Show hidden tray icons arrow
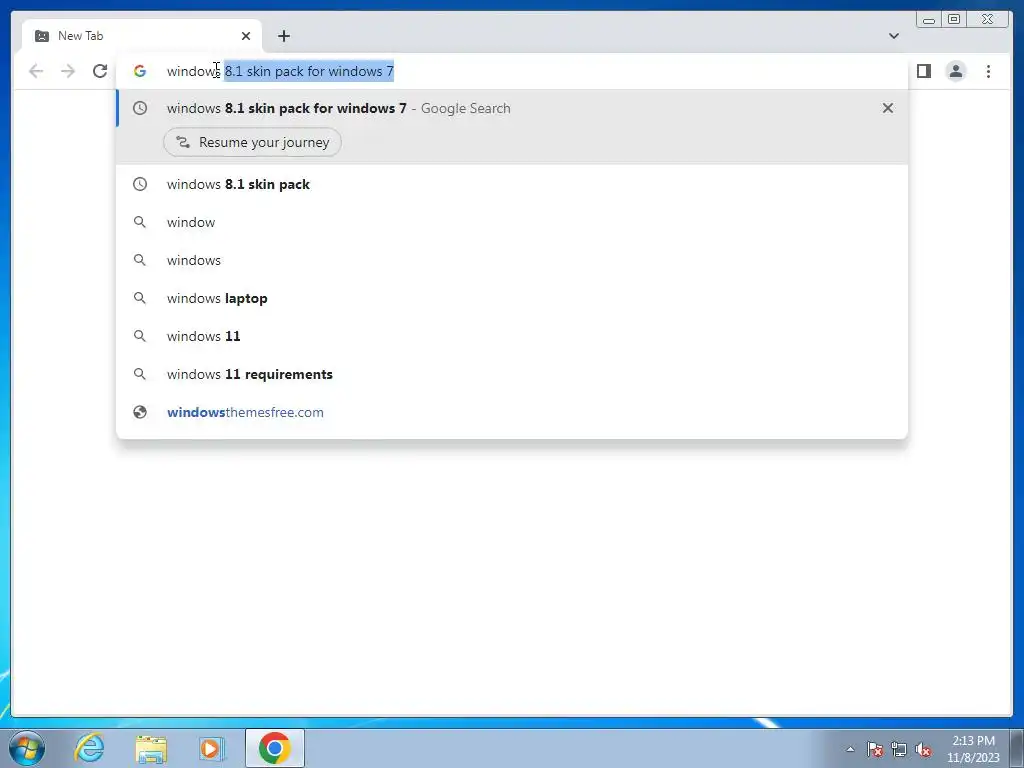Image resolution: width=1024 pixels, height=768 pixels. click(x=850, y=749)
